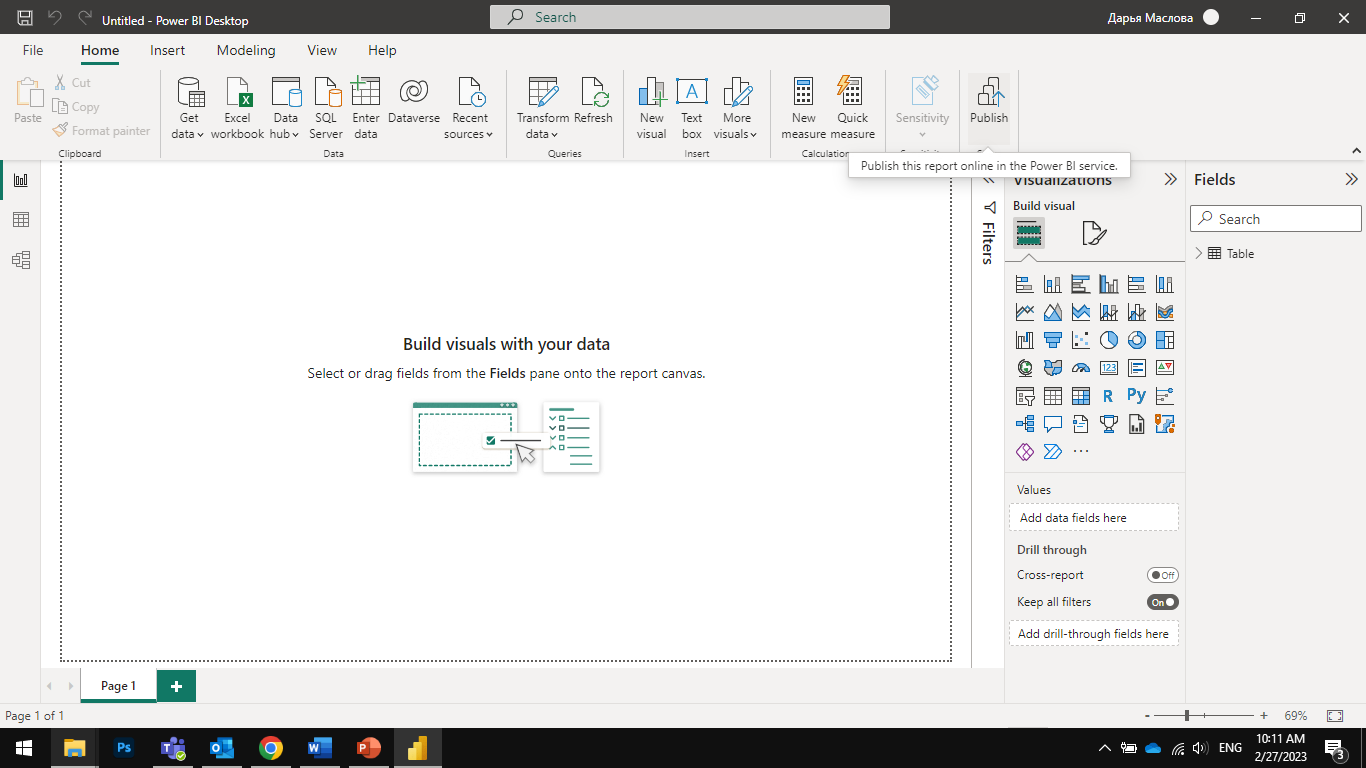Choose the Decomposition tree visual

click(1024, 424)
